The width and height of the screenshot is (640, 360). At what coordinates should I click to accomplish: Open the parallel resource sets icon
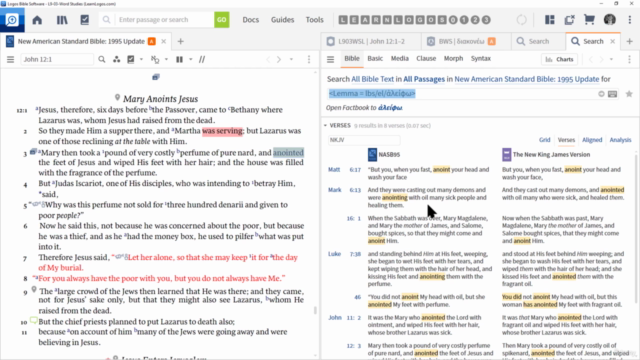pos(117,60)
